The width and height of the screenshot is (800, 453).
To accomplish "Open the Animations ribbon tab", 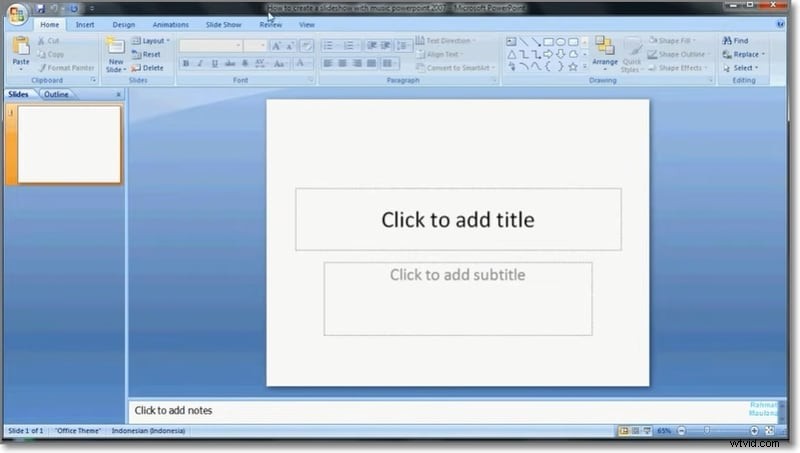I will (170, 24).
